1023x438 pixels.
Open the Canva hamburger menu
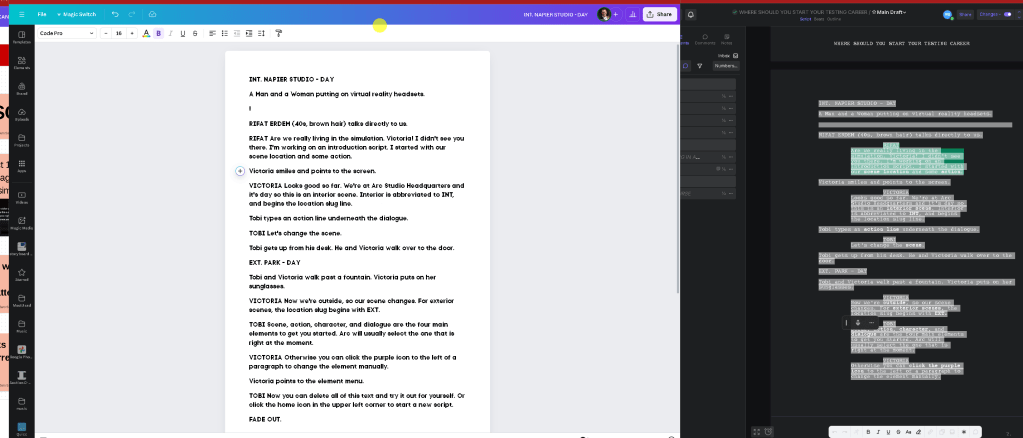point(22,14)
